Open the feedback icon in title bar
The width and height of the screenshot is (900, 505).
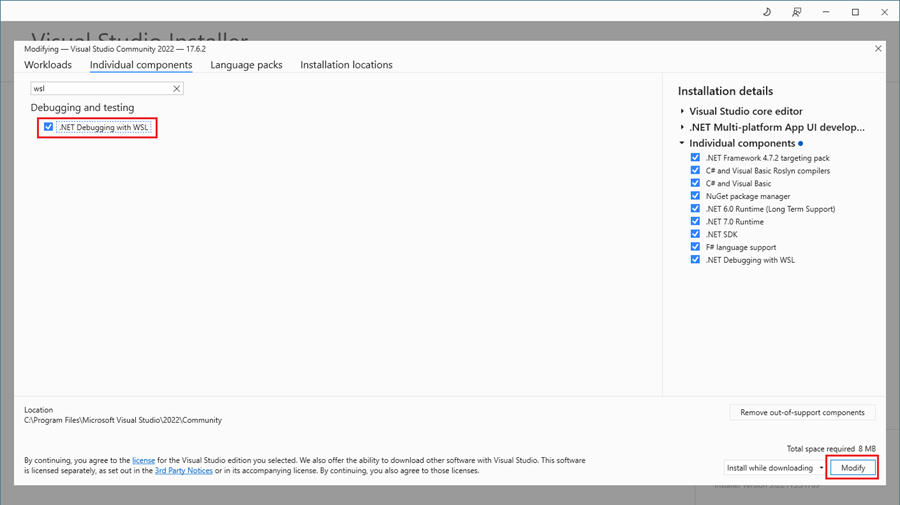(x=796, y=12)
